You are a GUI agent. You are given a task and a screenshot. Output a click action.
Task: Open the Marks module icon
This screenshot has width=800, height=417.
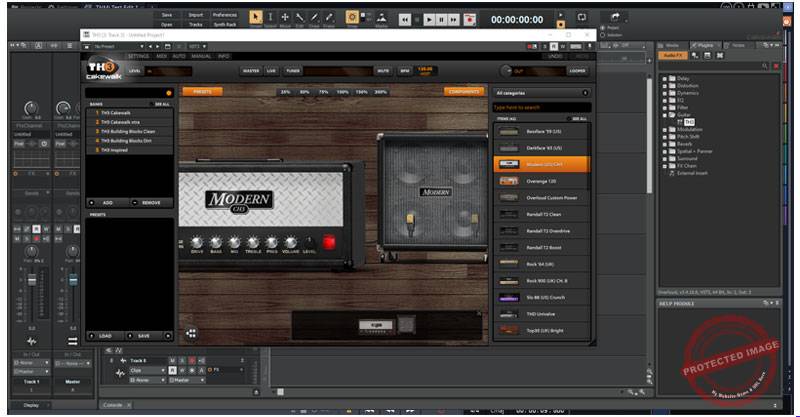pos(381,17)
